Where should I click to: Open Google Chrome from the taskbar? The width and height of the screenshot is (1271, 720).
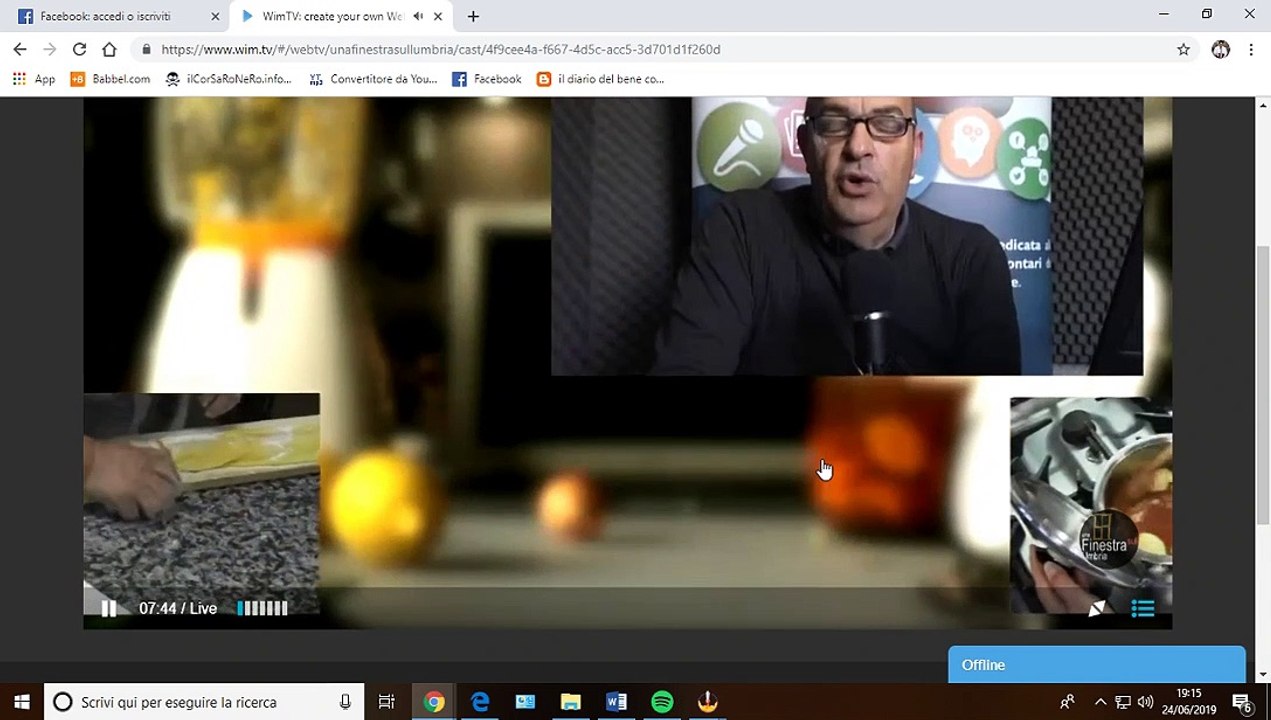[433, 702]
